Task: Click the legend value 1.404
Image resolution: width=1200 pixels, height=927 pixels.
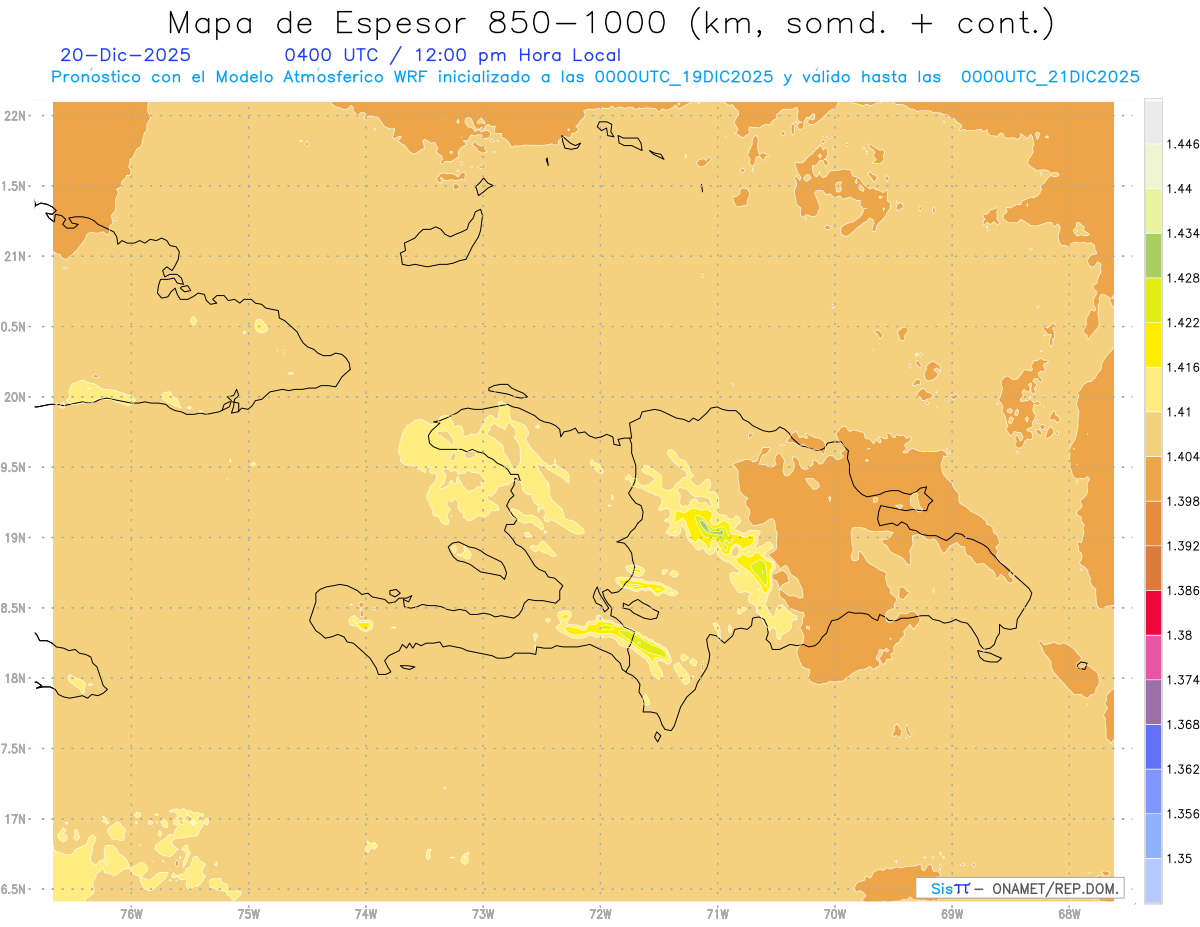Action: (x=1184, y=456)
